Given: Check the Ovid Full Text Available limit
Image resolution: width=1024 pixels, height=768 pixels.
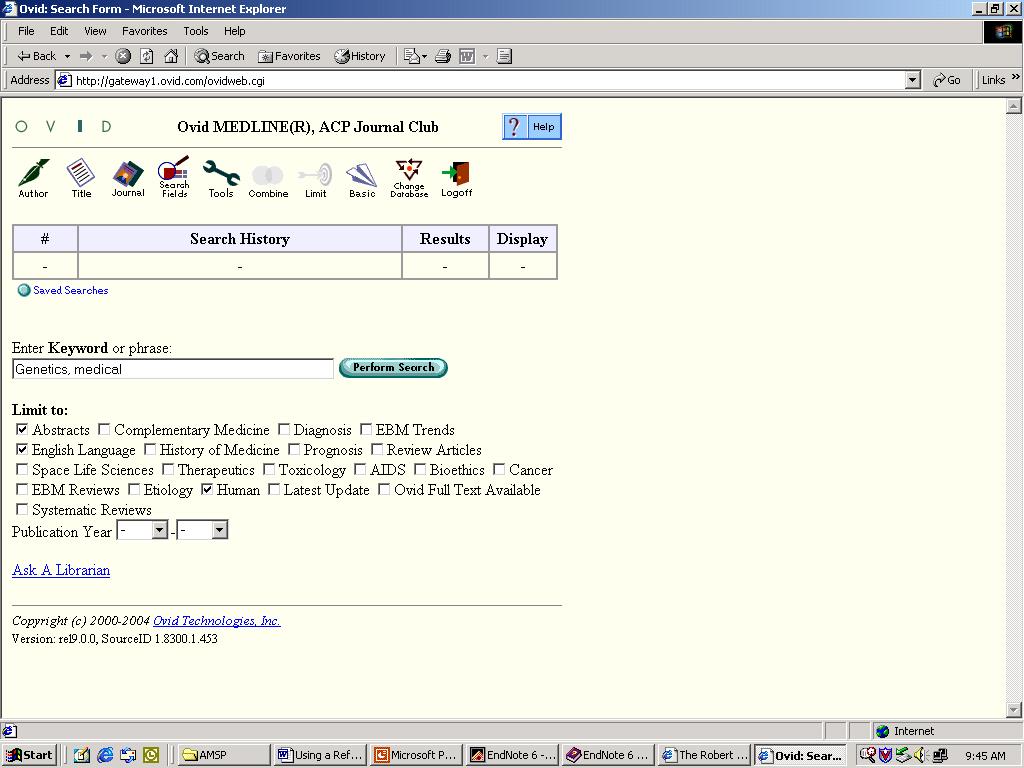Looking at the screenshot, I should click(x=385, y=489).
